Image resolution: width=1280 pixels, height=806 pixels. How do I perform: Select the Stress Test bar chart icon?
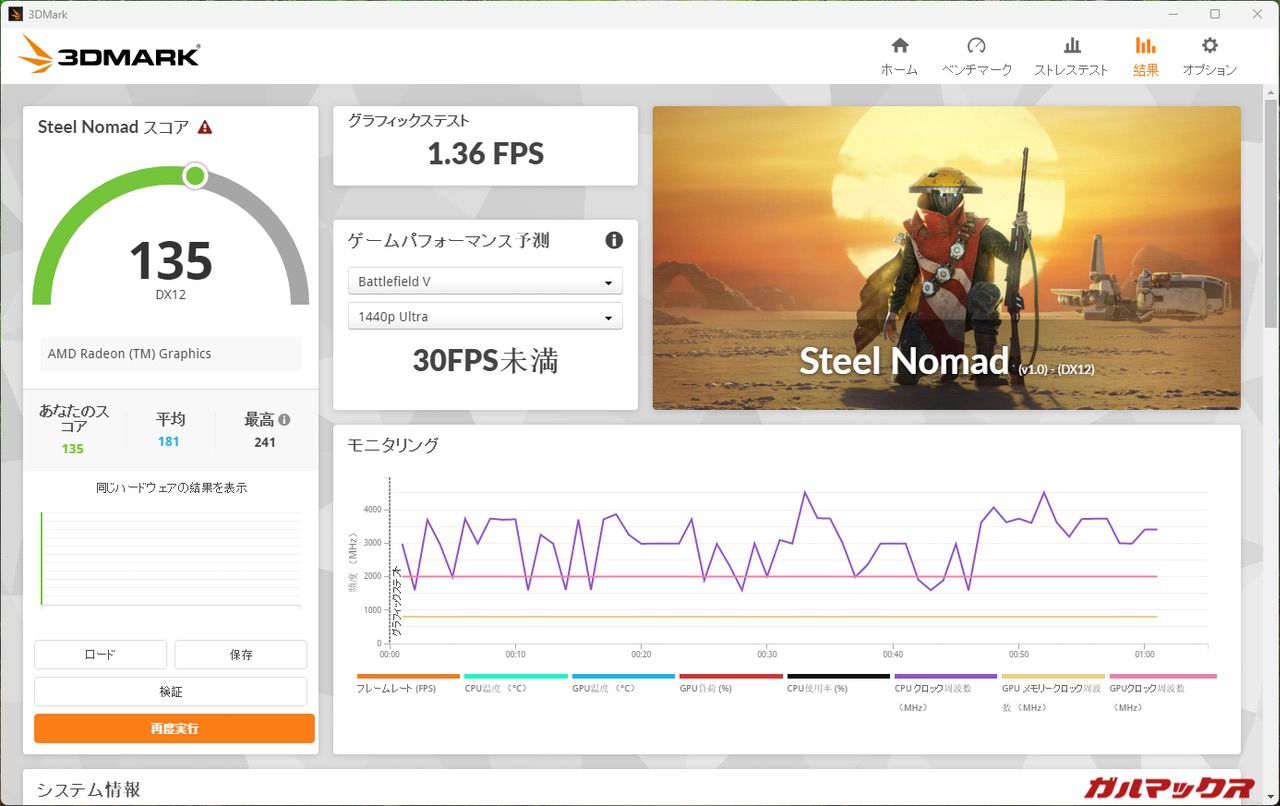1071,46
